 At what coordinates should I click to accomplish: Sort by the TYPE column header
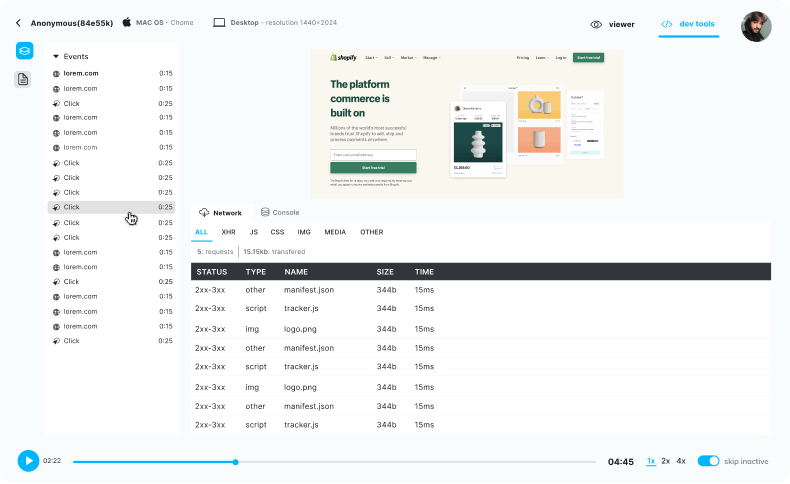(255, 272)
